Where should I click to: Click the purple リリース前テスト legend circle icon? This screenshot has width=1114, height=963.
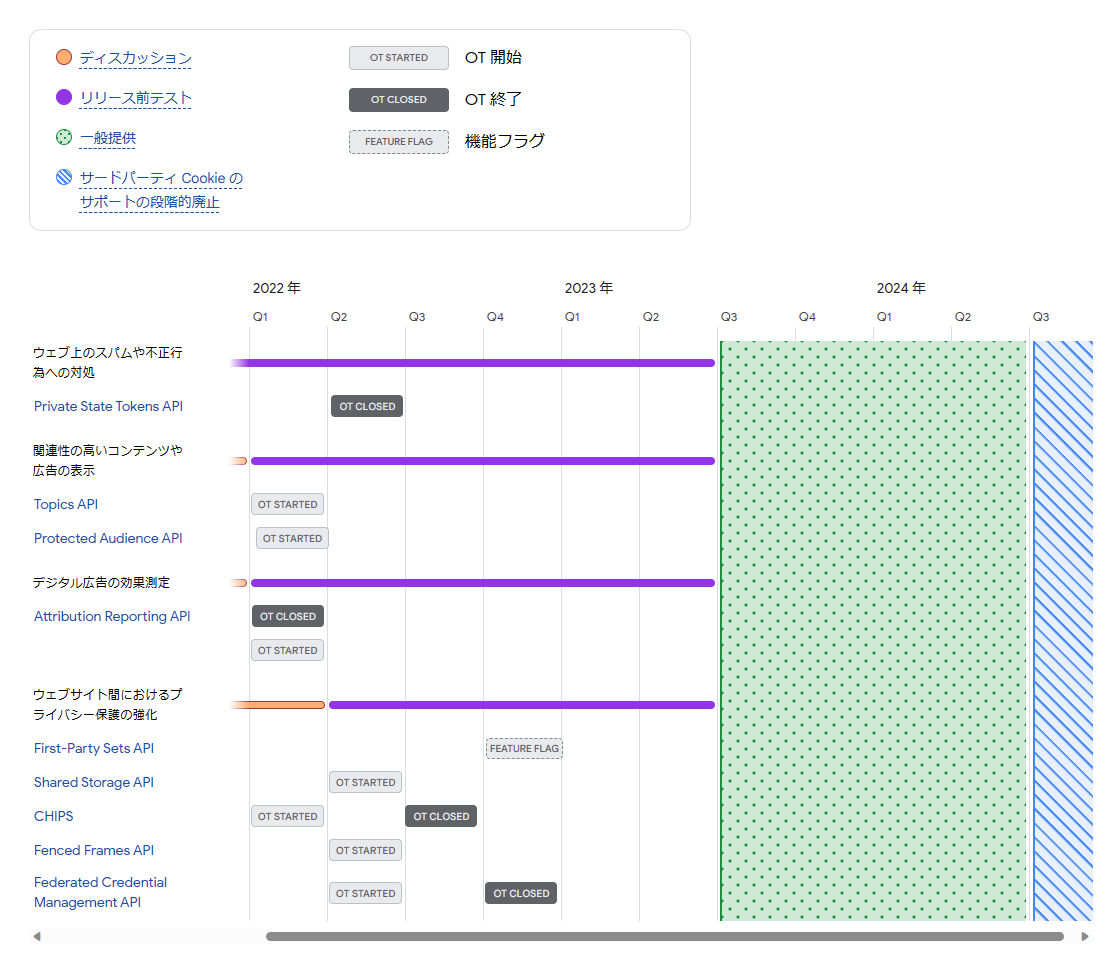64,97
